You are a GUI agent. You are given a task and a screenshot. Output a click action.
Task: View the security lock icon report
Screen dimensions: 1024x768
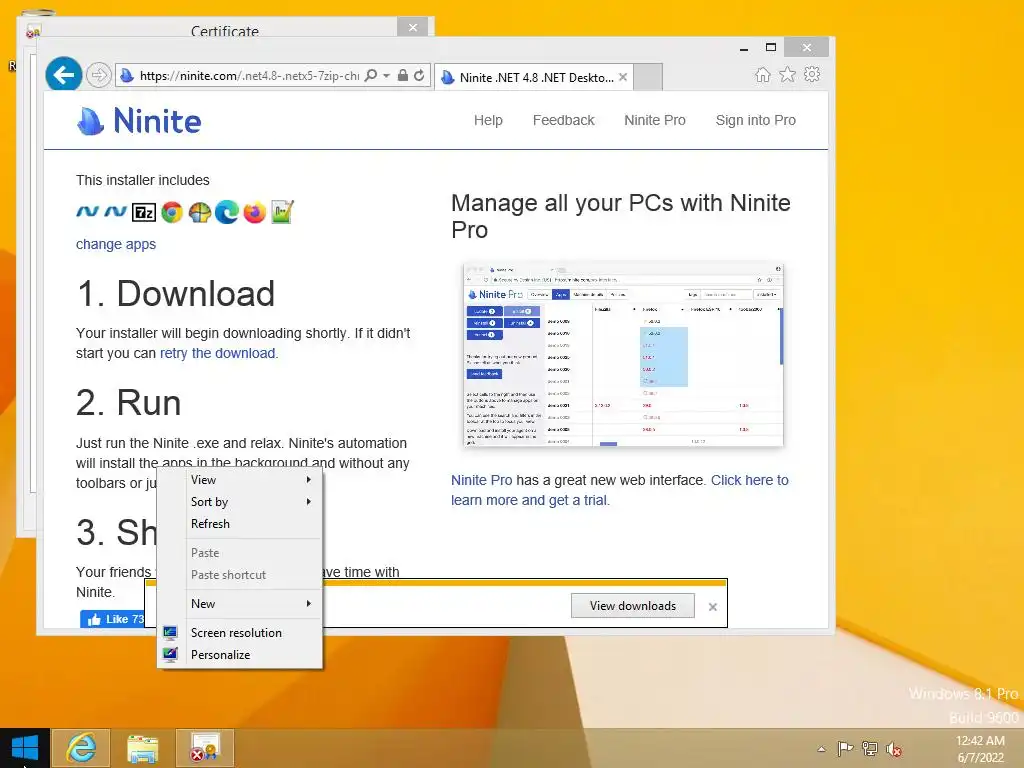coord(403,76)
